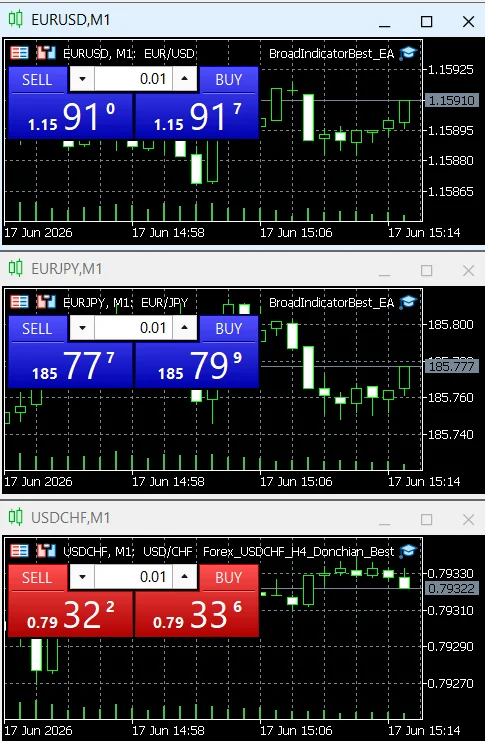Screen dimensions: 485x741
Task: Click the 1.15 91 7 buy price tile
Action: (x=197, y=116)
